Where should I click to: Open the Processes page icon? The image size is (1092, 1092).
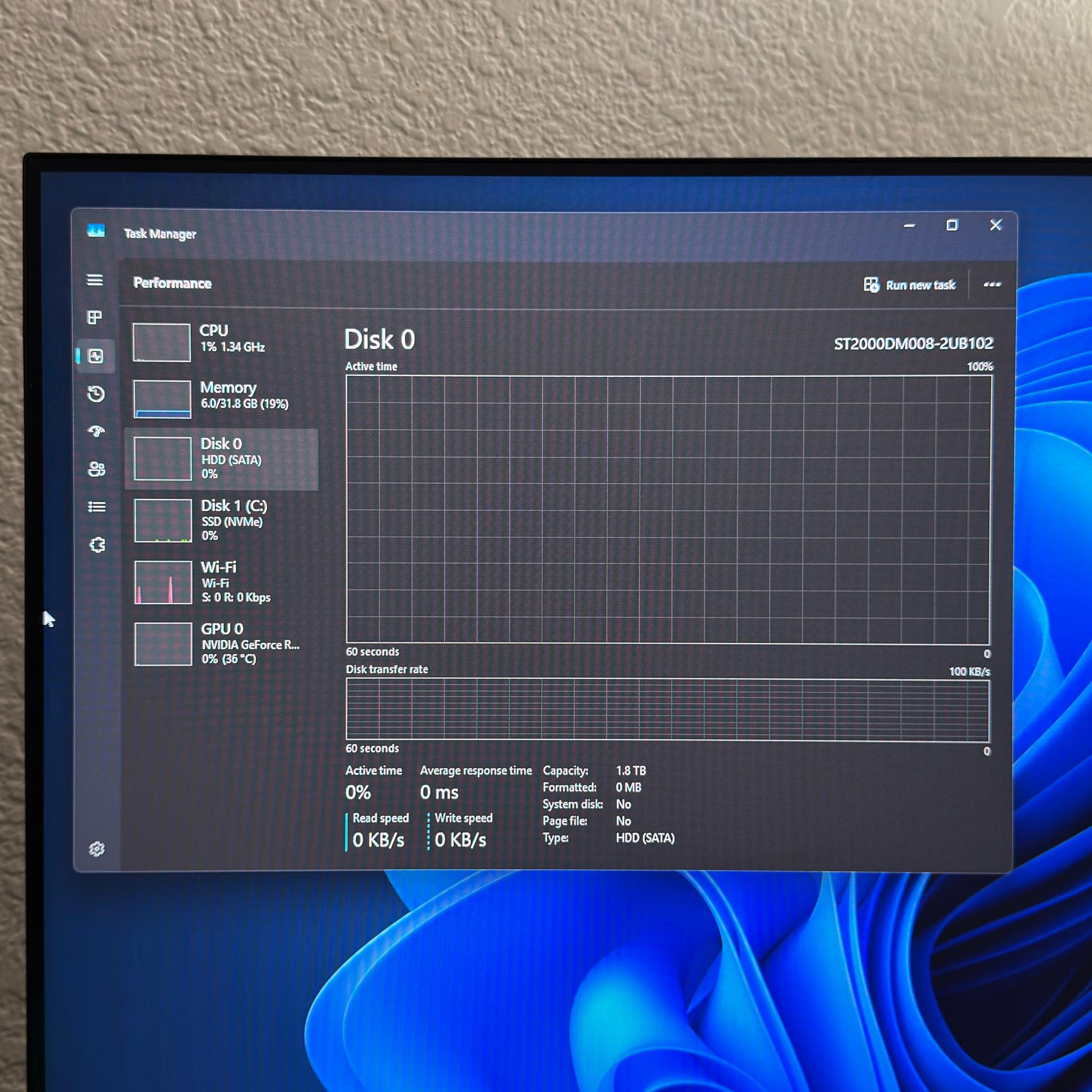tap(94, 317)
